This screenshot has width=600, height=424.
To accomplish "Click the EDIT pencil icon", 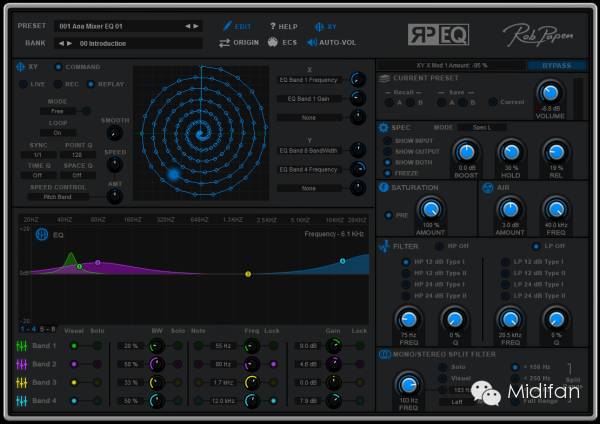I will 227,26.
